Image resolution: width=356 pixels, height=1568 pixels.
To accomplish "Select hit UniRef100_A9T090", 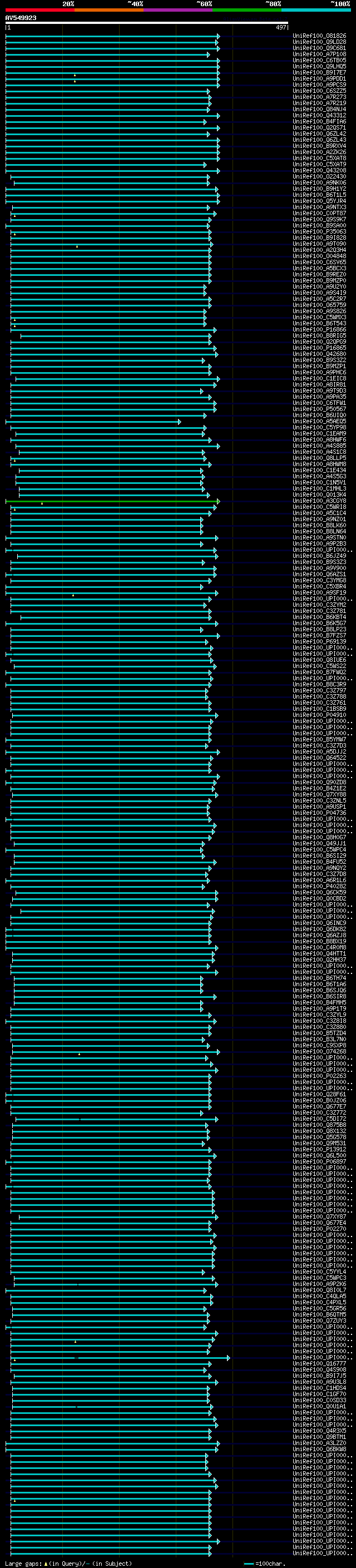I will point(319,244).
